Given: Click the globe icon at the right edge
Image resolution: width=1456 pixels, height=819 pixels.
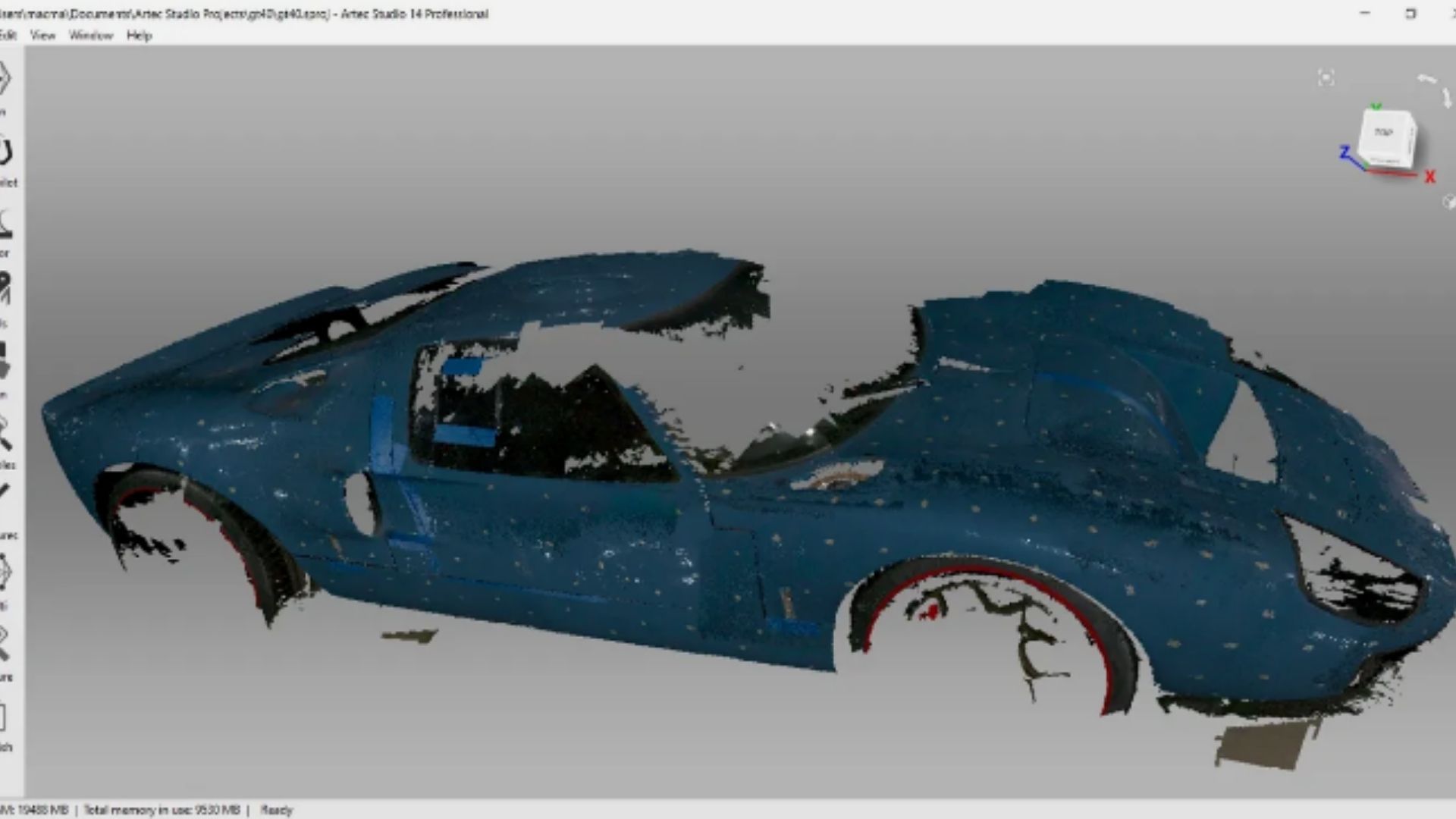Looking at the screenshot, I should click(1449, 202).
